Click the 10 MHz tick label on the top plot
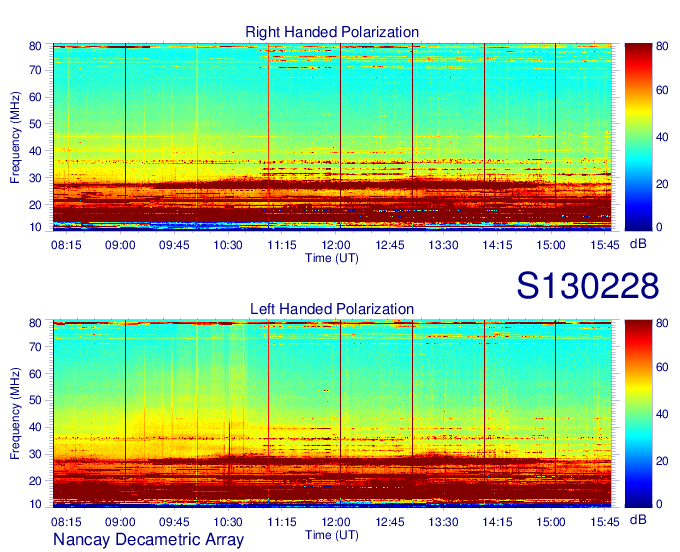 pos(35,227)
